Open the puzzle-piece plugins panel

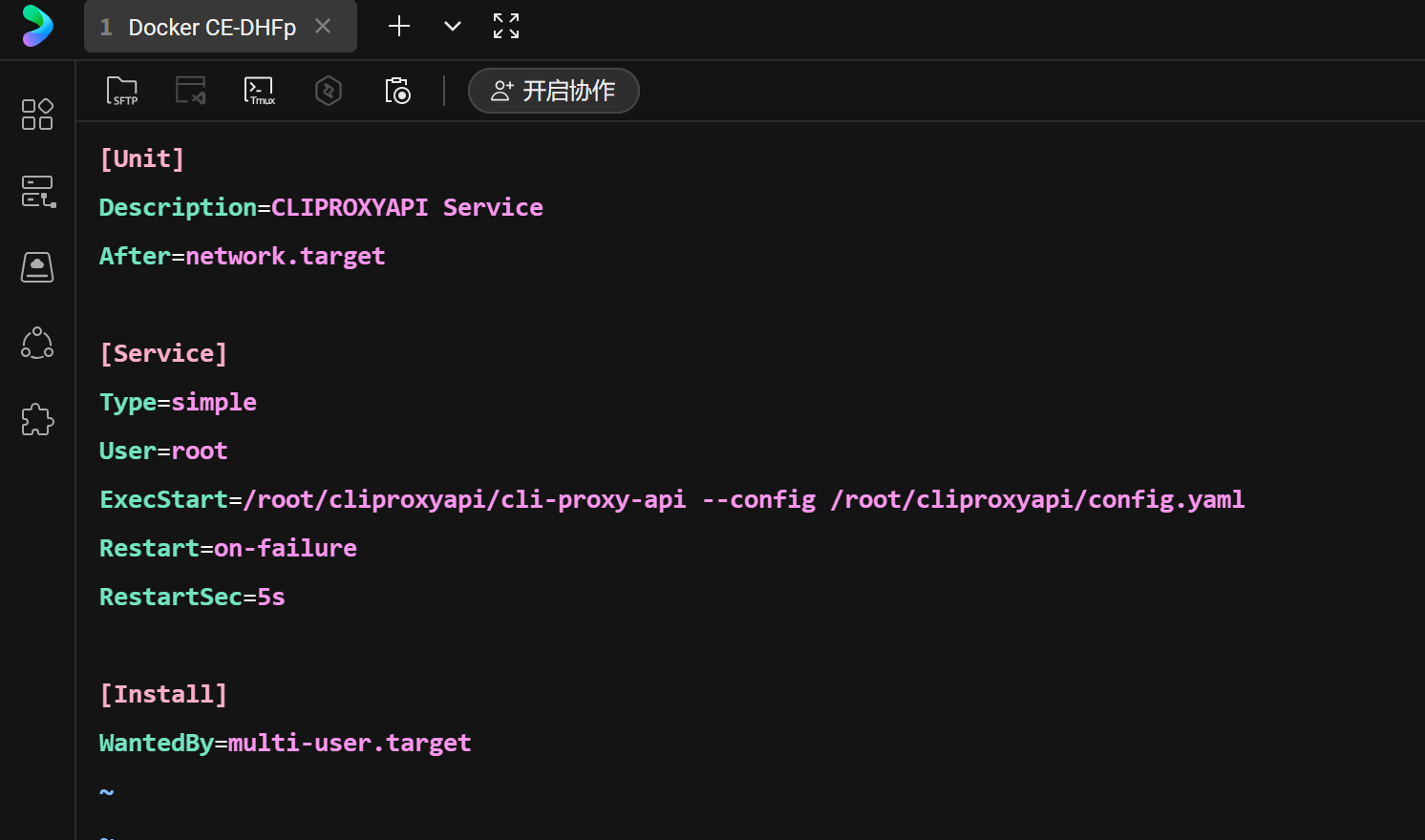(x=37, y=420)
